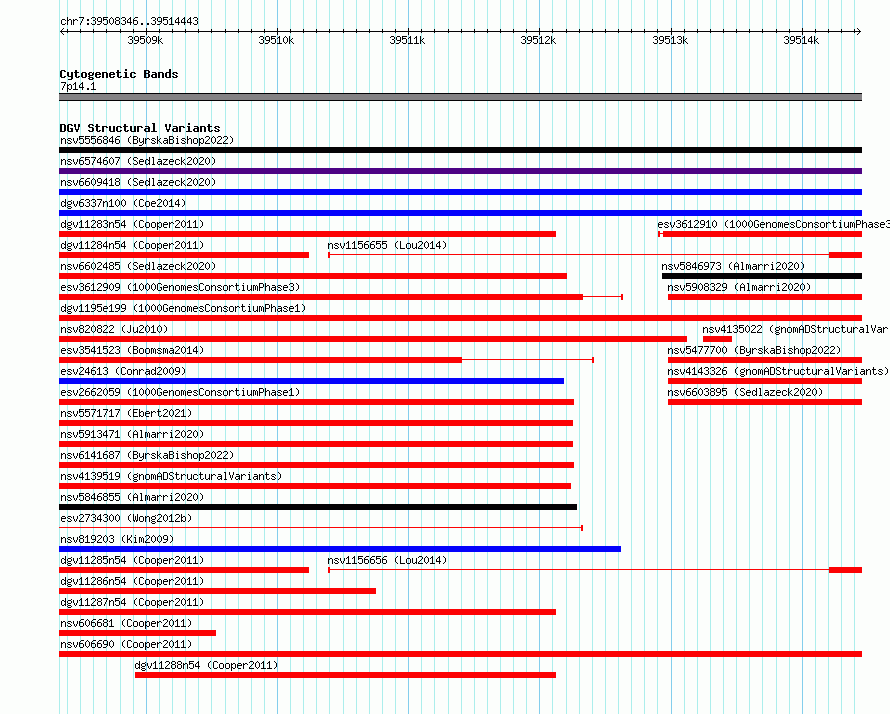Open the nsv6602485 (Sedlazeck2020) label

click(138, 266)
